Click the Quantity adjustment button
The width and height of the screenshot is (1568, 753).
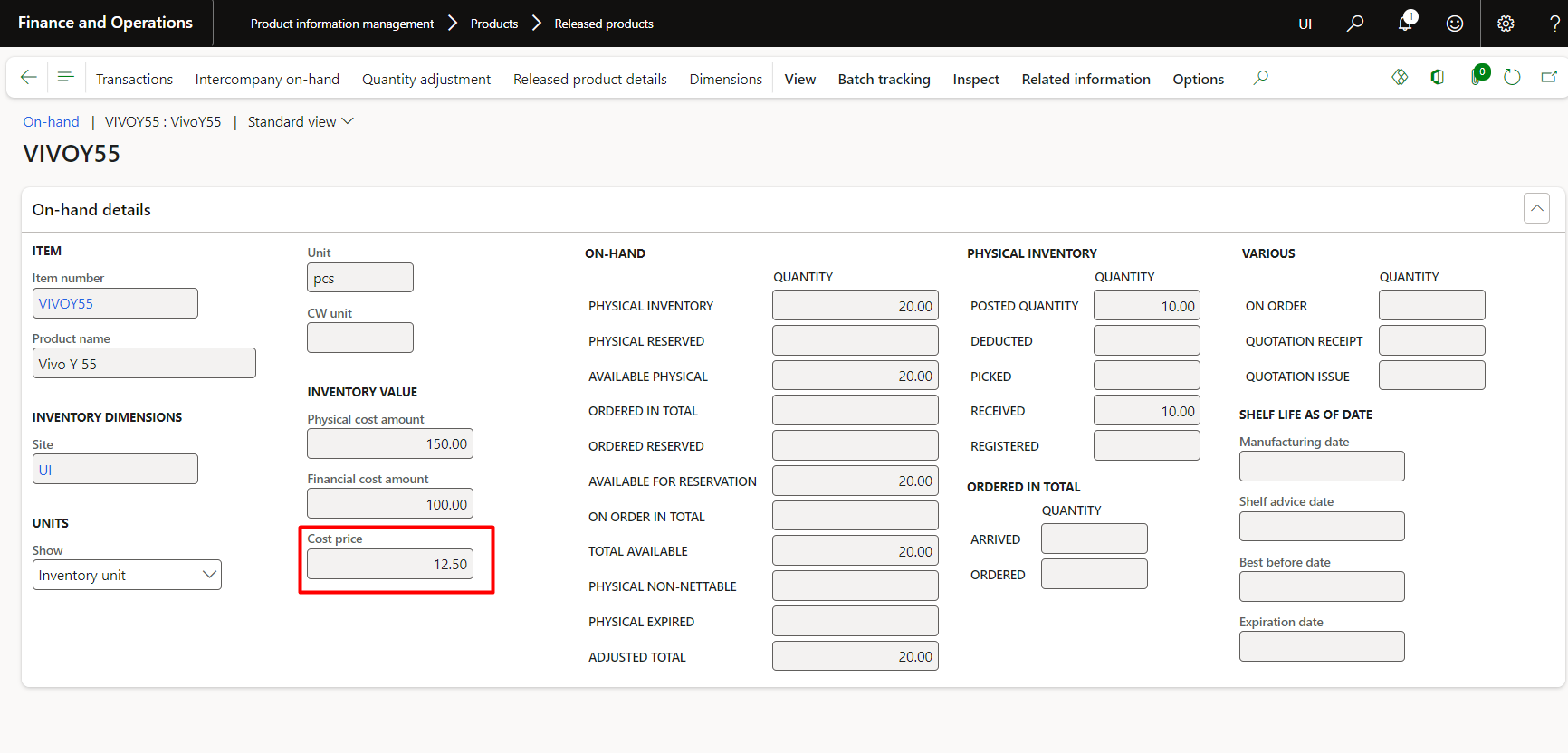click(426, 80)
